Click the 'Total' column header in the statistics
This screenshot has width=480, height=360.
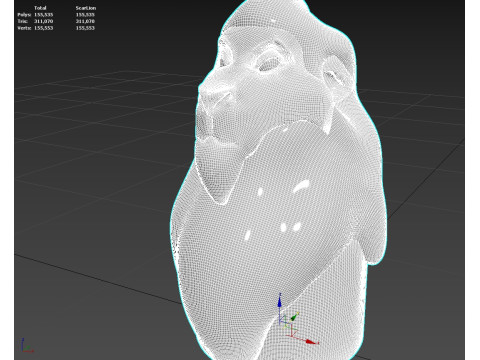pyautogui.click(x=40, y=8)
